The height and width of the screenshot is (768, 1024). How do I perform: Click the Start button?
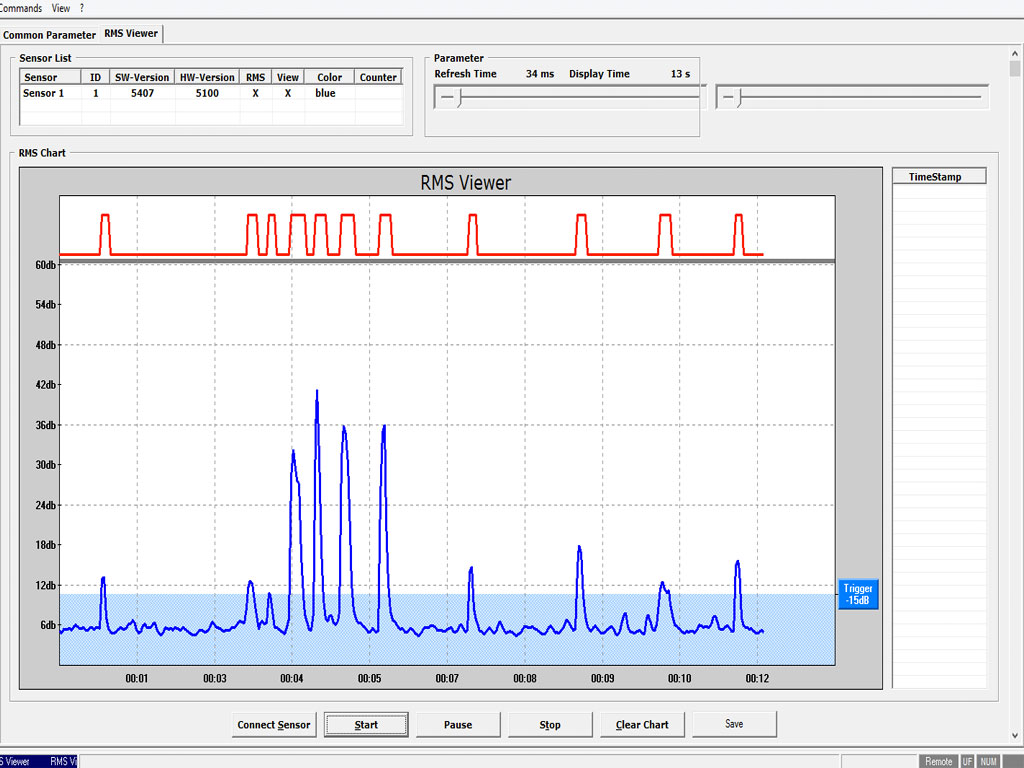[x=366, y=724]
